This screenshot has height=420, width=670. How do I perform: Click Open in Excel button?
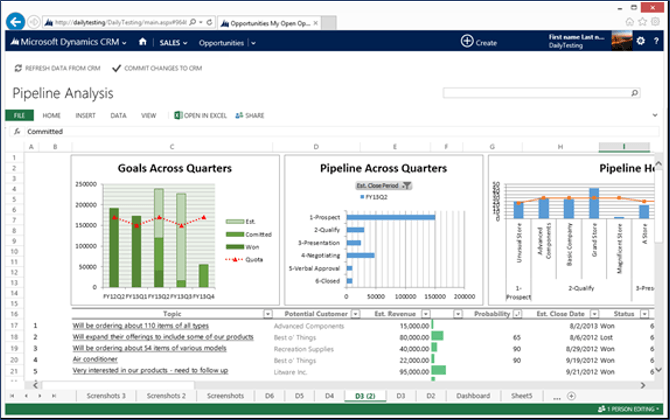click(200, 115)
